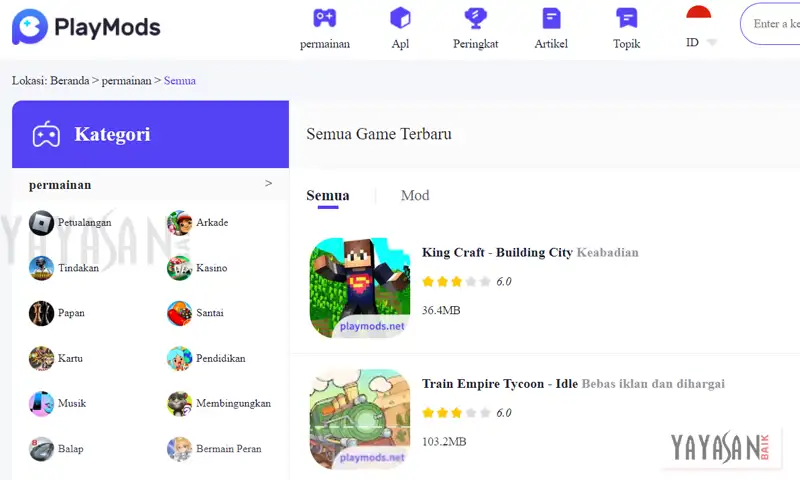
Task: Click the Pendidikan category label
Action: coord(221,359)
